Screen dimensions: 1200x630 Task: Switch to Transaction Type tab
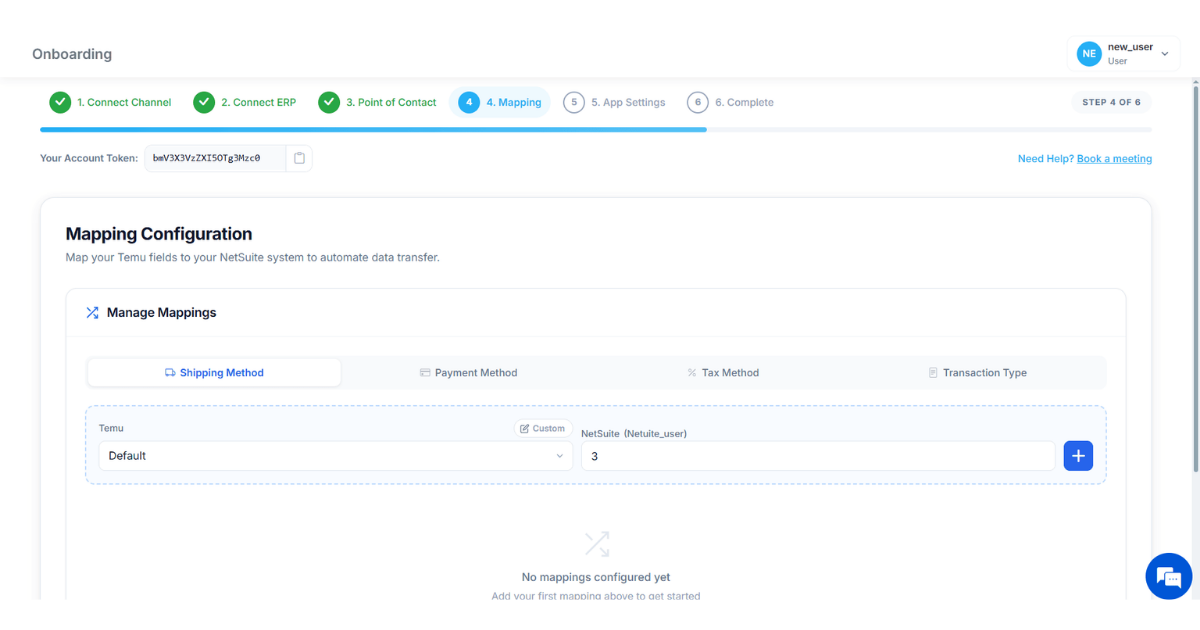pos(977,373)
